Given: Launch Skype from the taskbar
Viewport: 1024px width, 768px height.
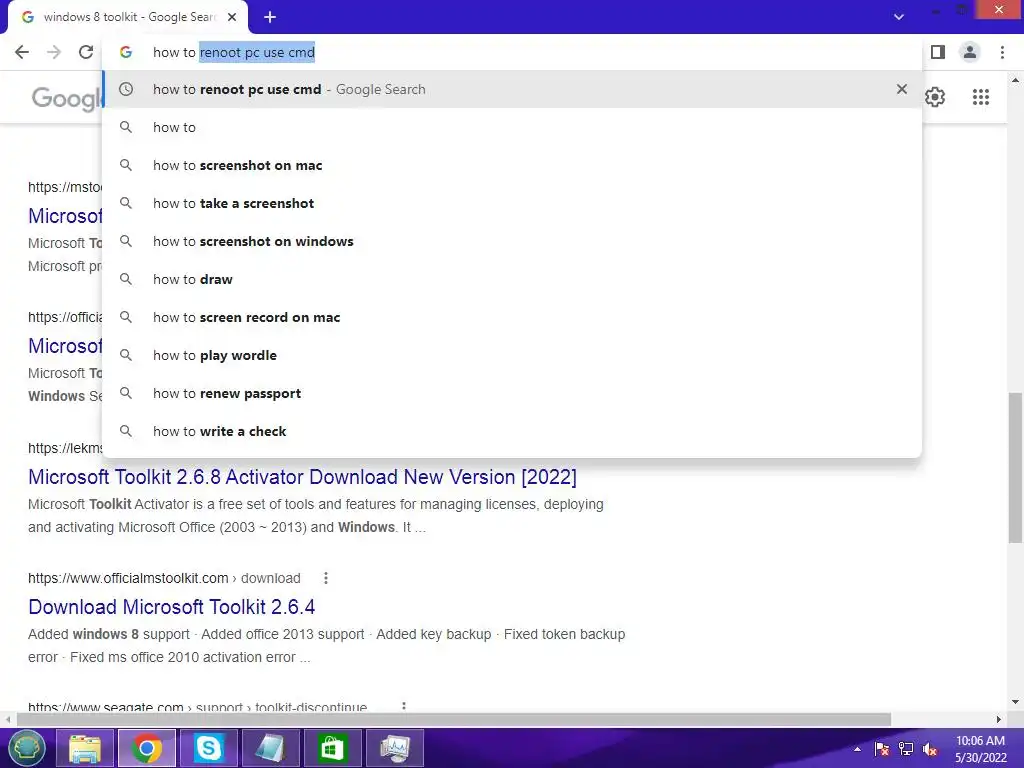Looking at the screenshot, I should click(208, 748).
